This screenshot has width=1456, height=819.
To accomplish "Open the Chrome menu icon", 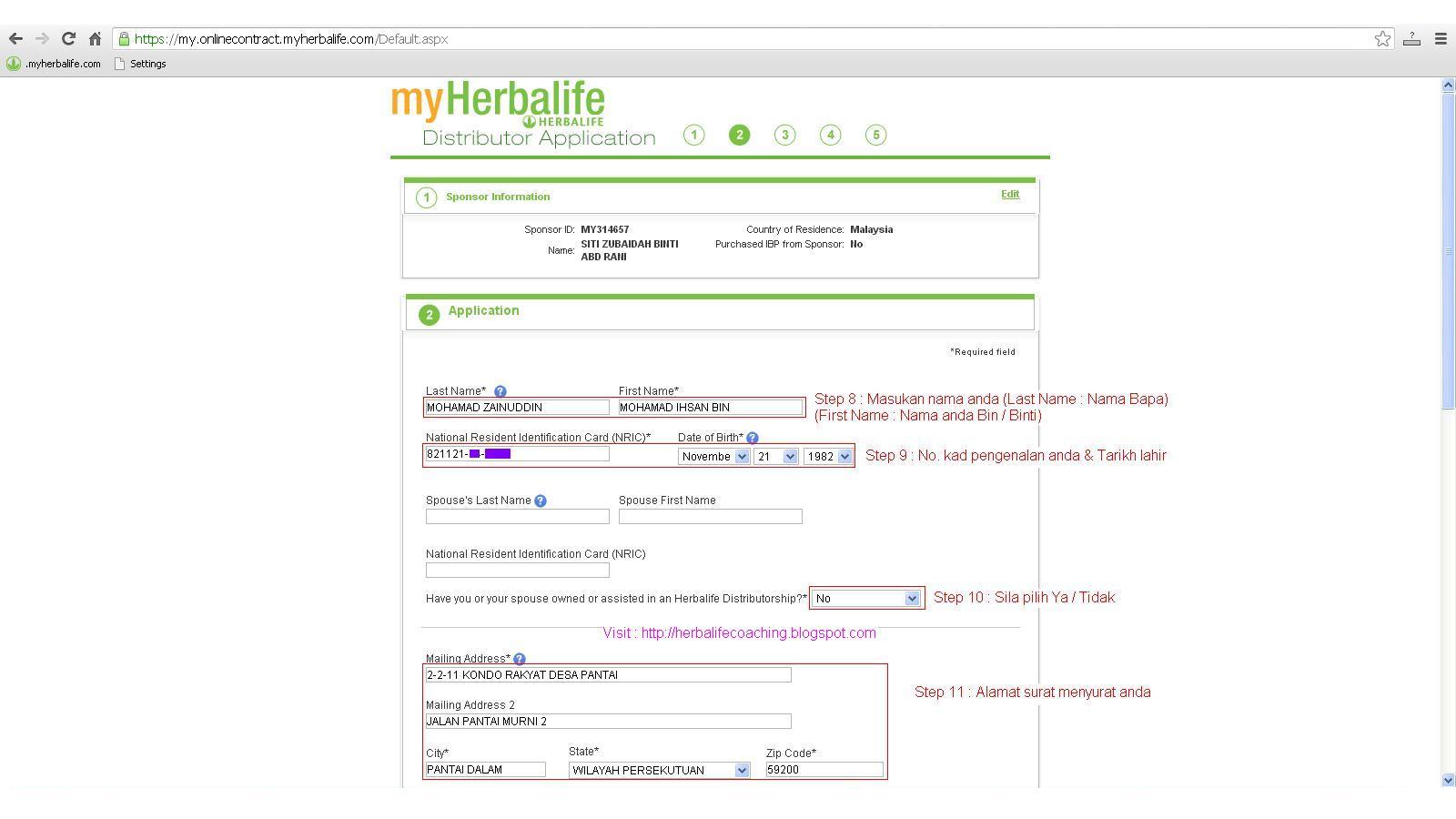I will click(x=1441, y=38).
